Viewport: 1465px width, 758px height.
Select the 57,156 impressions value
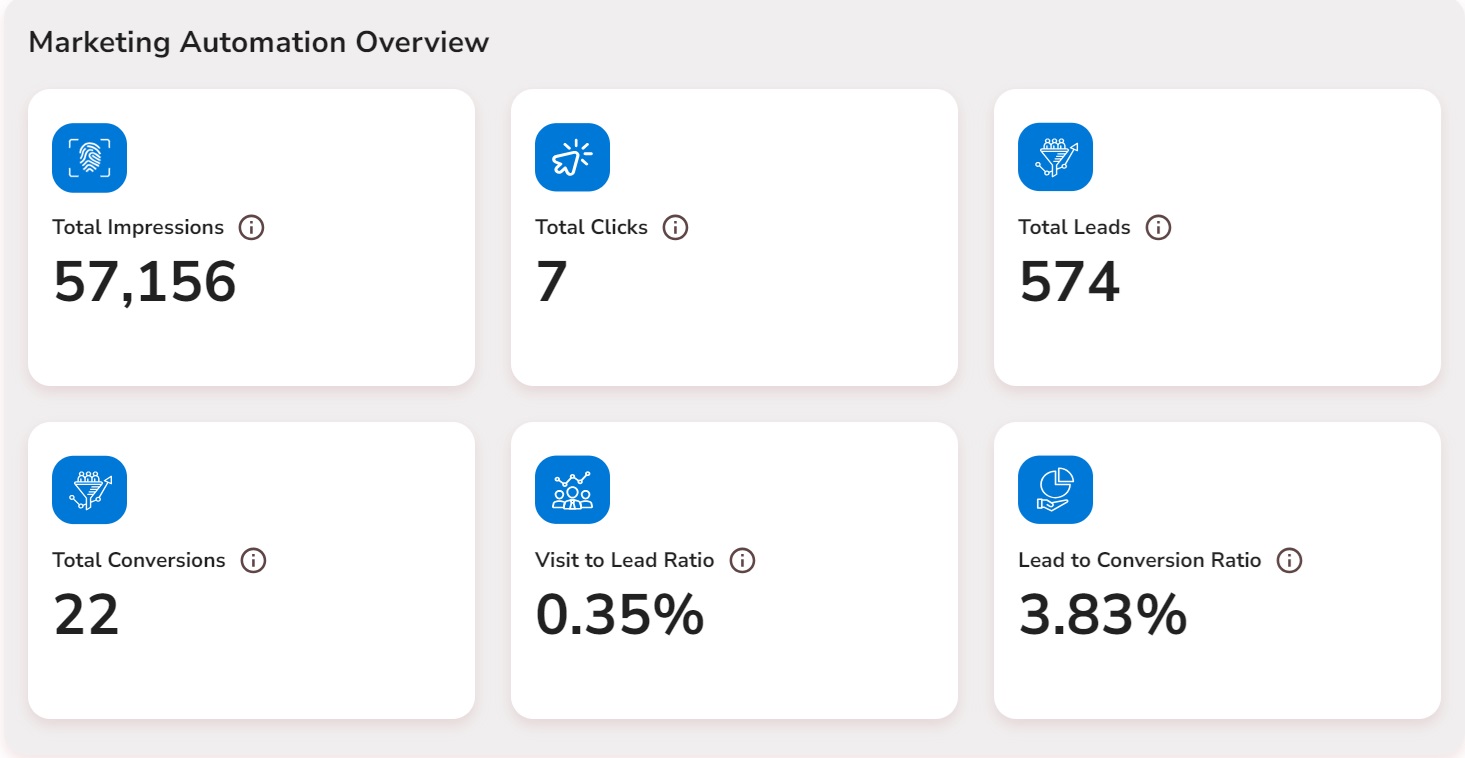click(x=145, y=282)
